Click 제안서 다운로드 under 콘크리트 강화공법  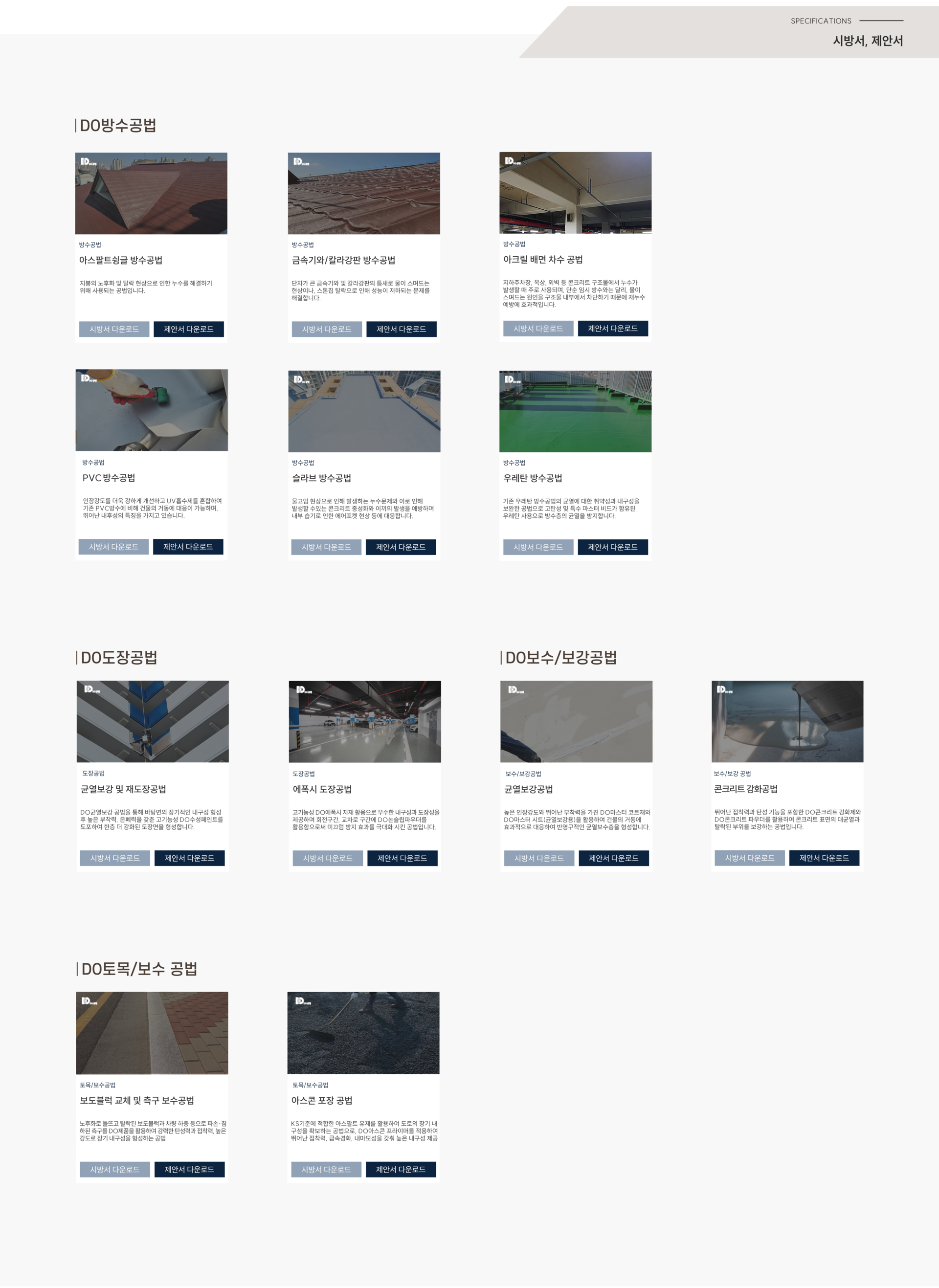[x=824, y=858]
